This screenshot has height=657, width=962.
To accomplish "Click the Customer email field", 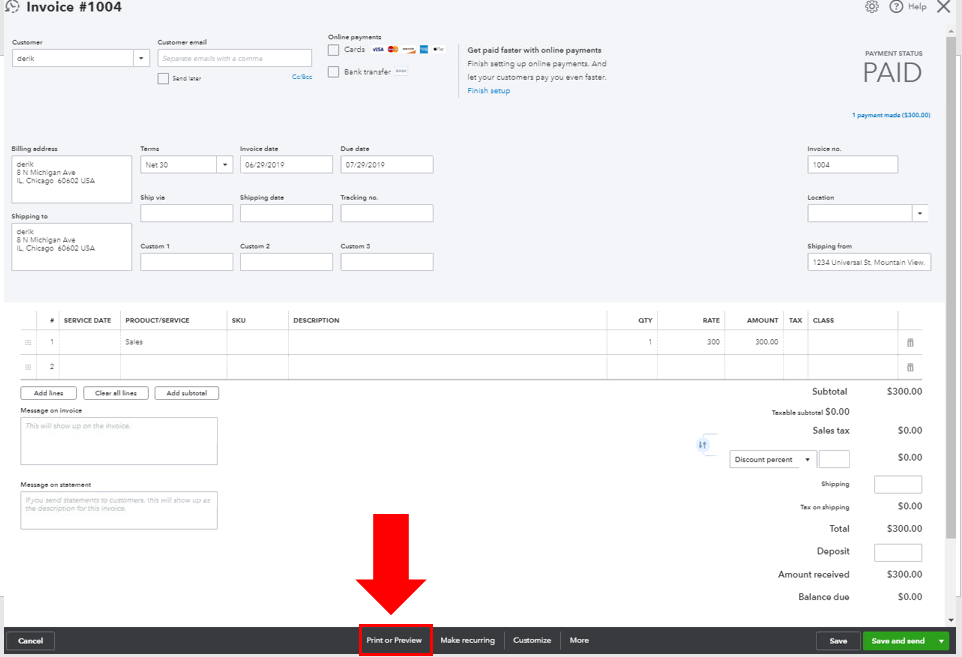I will click(234, 58).
